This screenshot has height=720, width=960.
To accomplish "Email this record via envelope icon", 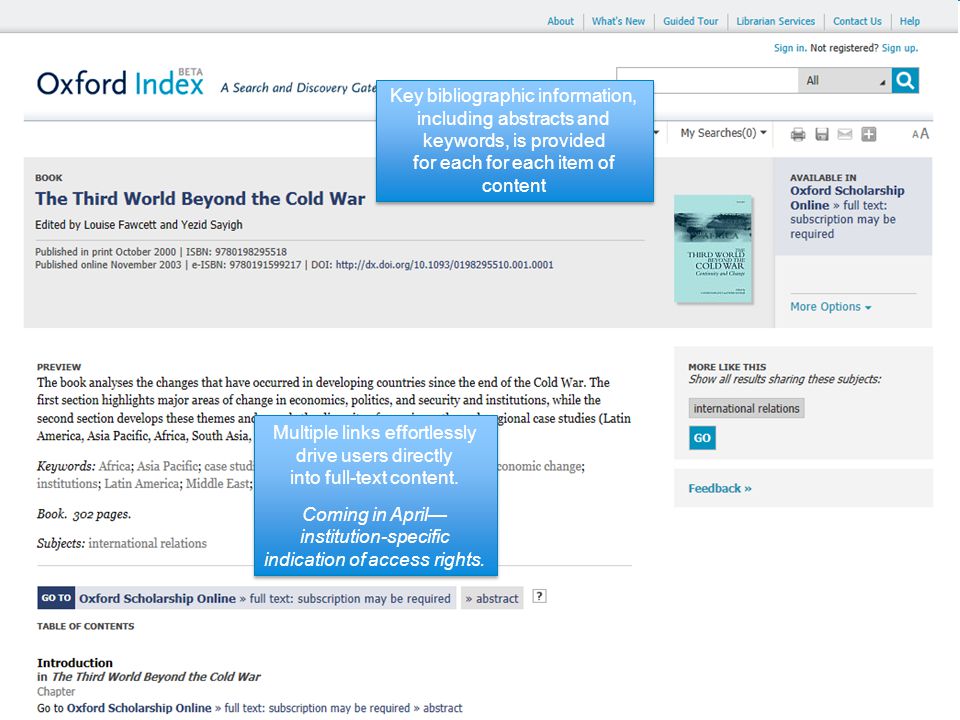I will (845, 134).
